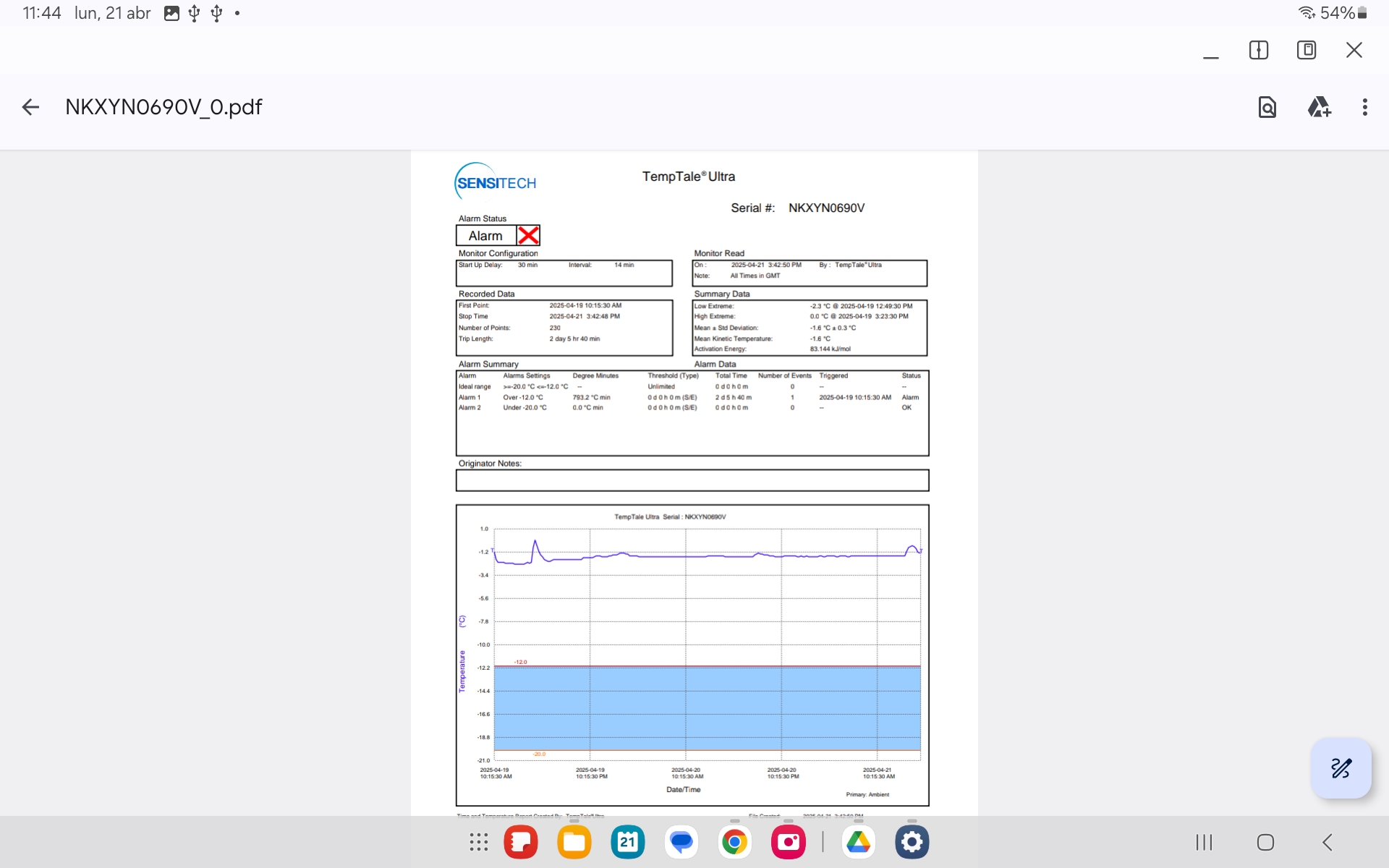The image size is (1389, 868).
Task: Open the Messages chat app
Action: pyautogui.click(x=681, y=842)
